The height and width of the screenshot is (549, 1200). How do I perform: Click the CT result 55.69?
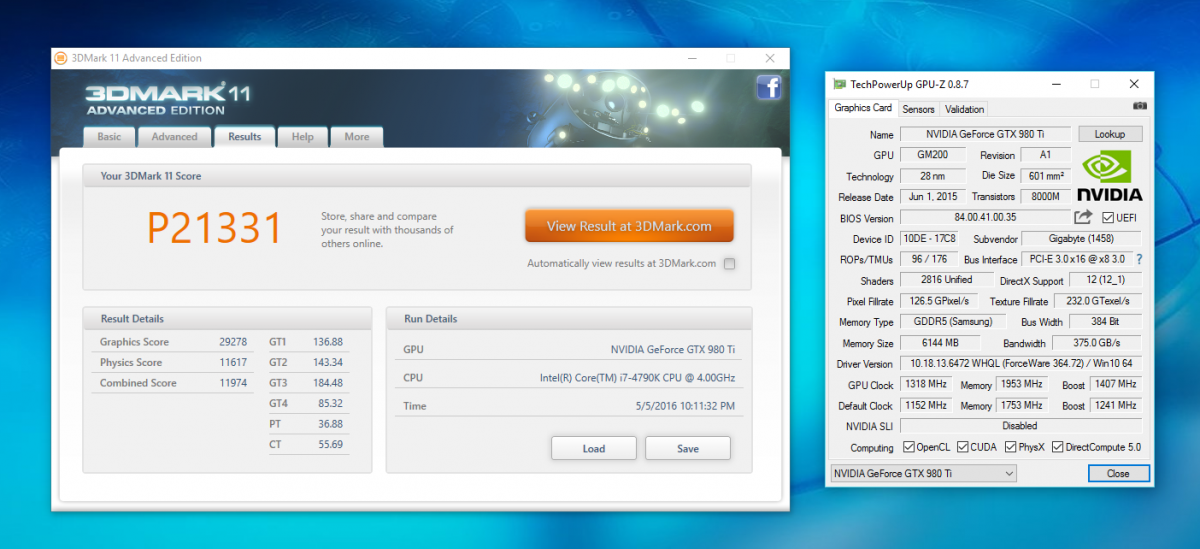(328, 444)
